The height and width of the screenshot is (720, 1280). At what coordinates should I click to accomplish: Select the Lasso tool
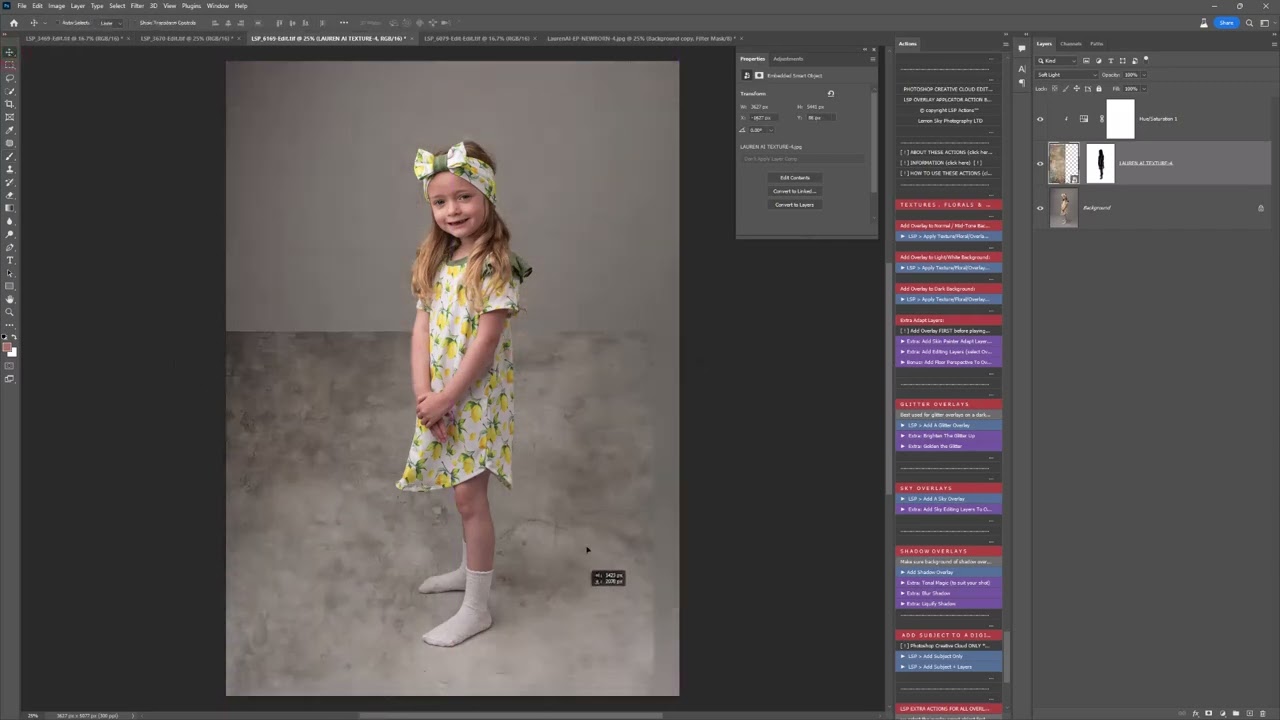[x=10, y=78]
